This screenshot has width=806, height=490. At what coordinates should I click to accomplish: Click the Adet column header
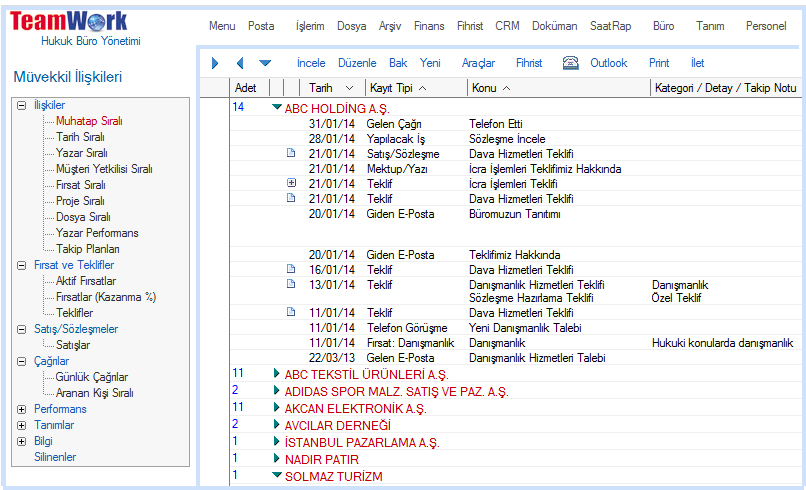point(246,88)
